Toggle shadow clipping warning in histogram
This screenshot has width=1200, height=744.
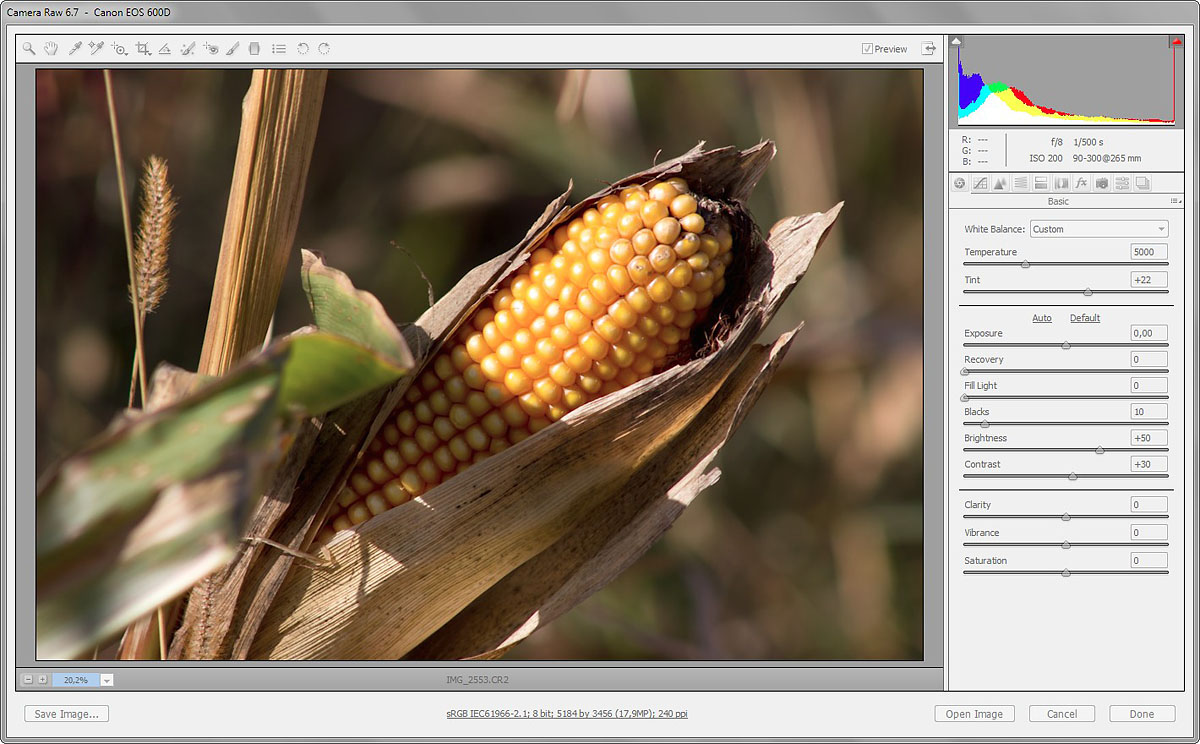pyautogui.click(x=957, y=42)
